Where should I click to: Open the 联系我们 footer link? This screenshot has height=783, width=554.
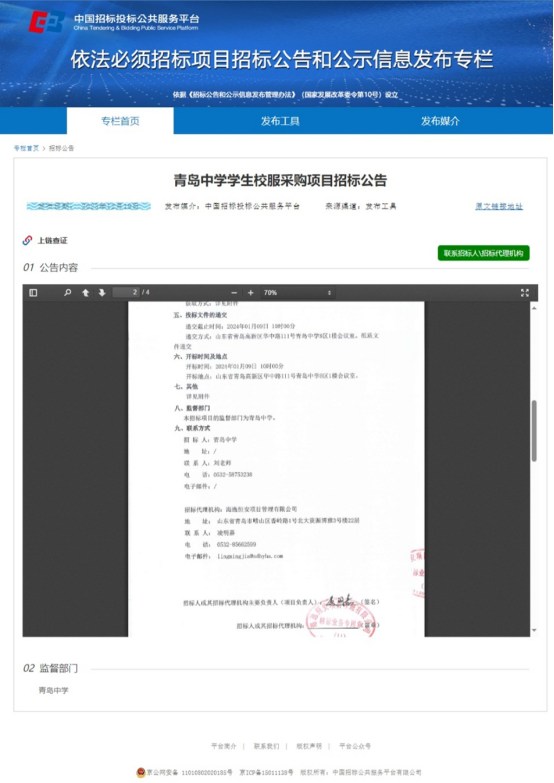coord(266,746)
